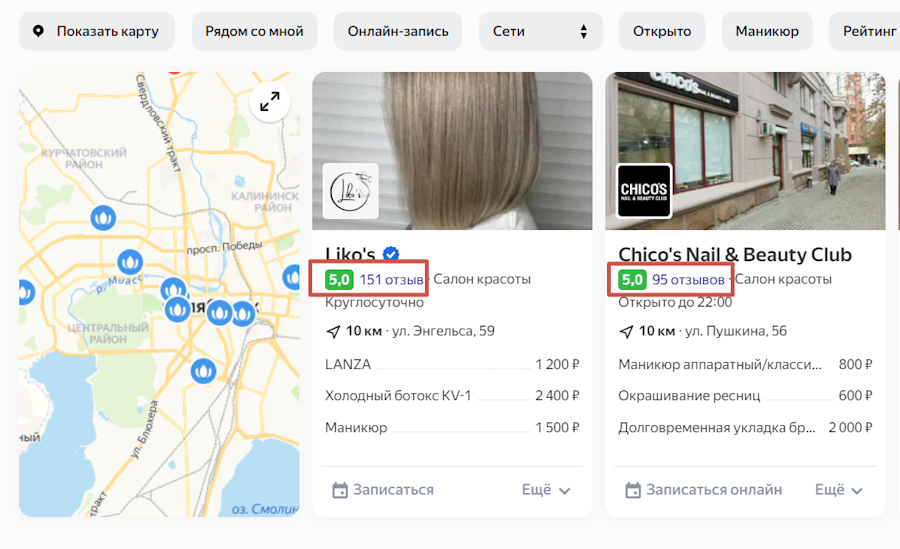Open the Liko's salon title
This screenshot has height=549, width=900.
coord(350,254)
